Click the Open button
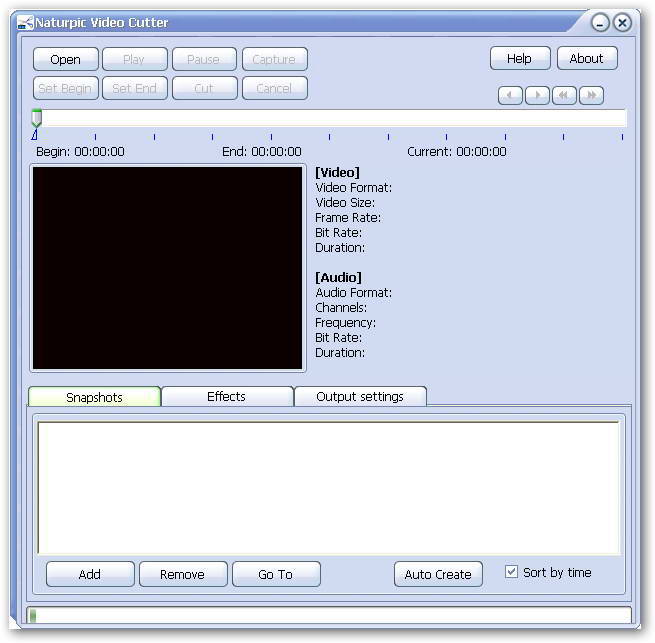Viewport: 655px width, 643px height. [x=66, y=59]
